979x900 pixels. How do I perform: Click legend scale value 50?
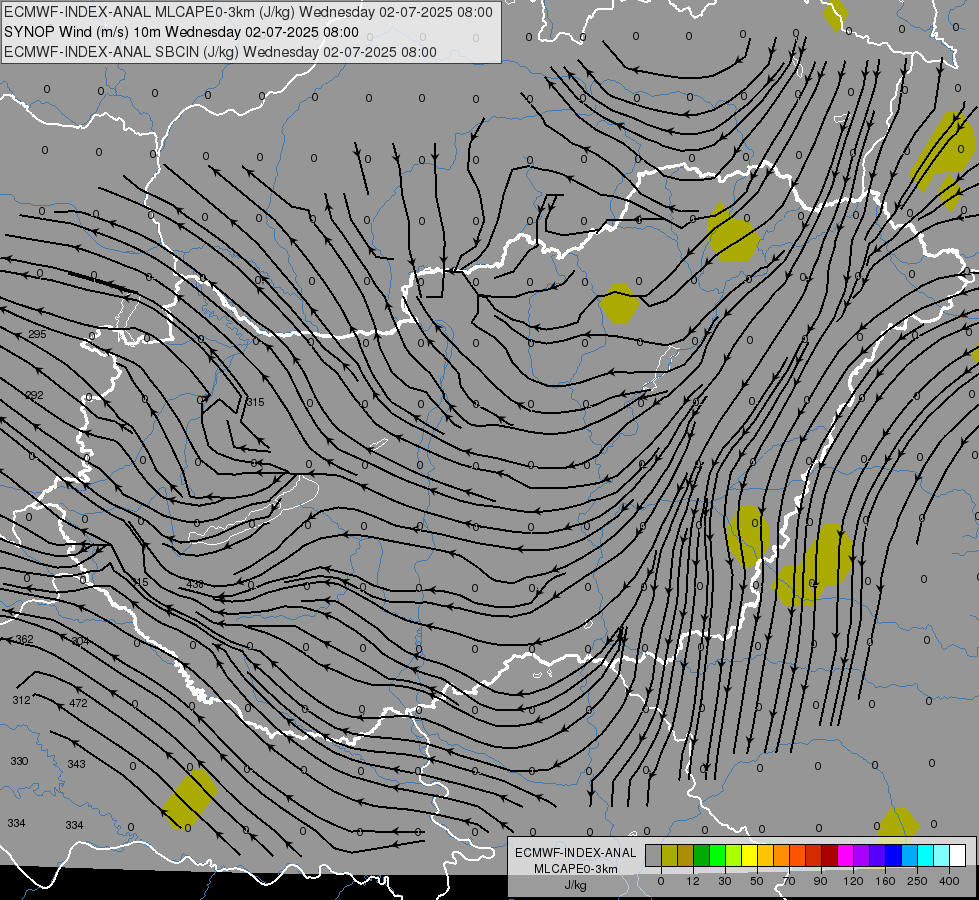[757, 881]
